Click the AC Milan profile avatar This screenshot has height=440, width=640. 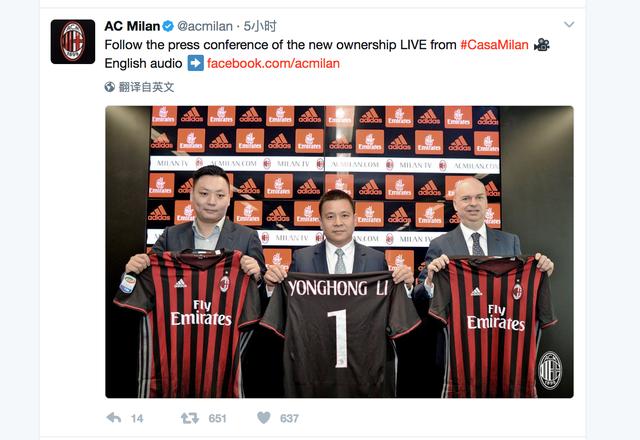(x=73, y=42)
